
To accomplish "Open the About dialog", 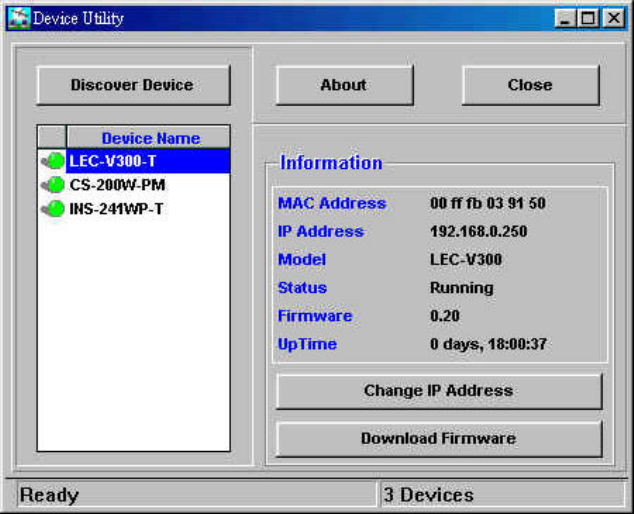I will point(344,85).
